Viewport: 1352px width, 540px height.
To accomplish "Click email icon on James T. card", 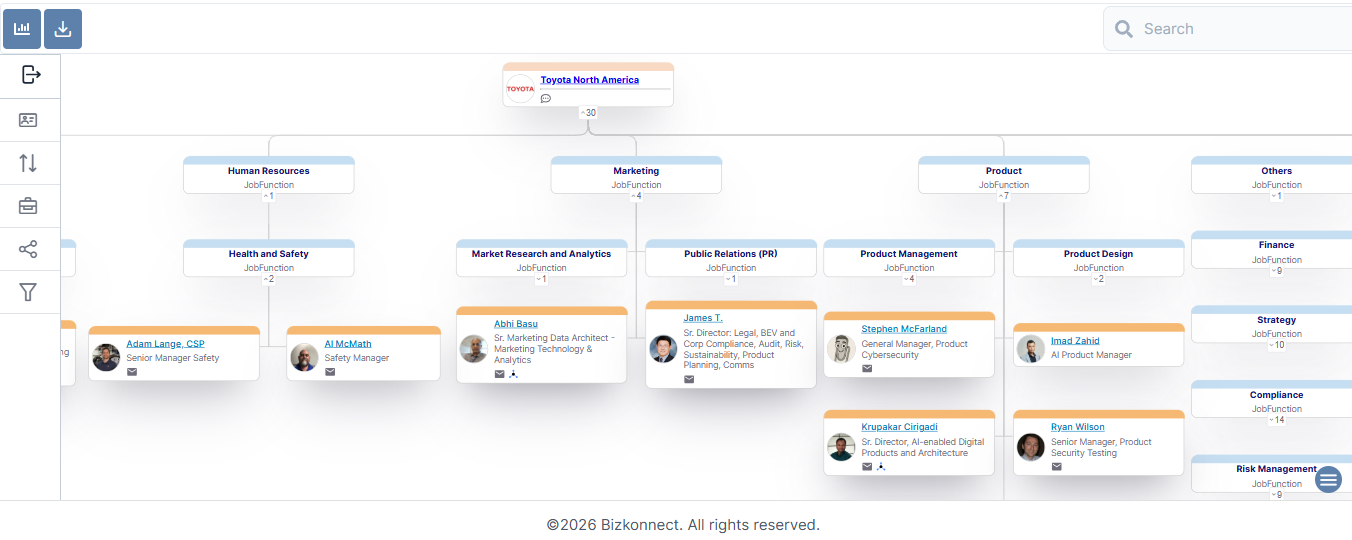I will coord(689,379).
